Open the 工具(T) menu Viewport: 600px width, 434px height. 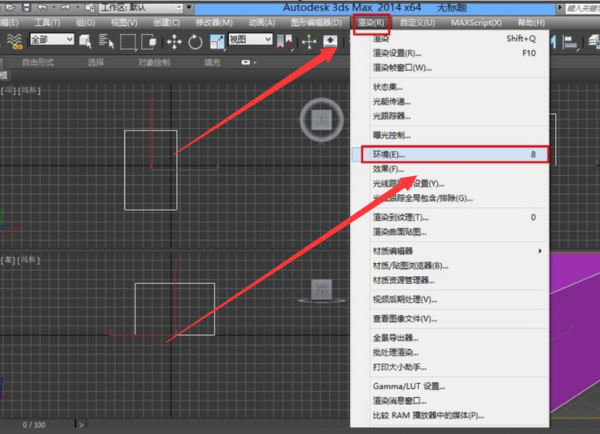47,23
